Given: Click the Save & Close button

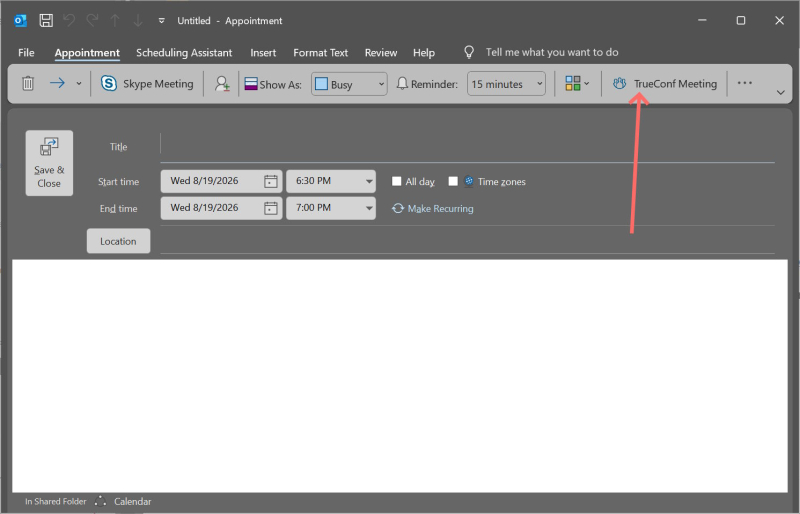Looking at the screenshot, I should pos(49,163).
